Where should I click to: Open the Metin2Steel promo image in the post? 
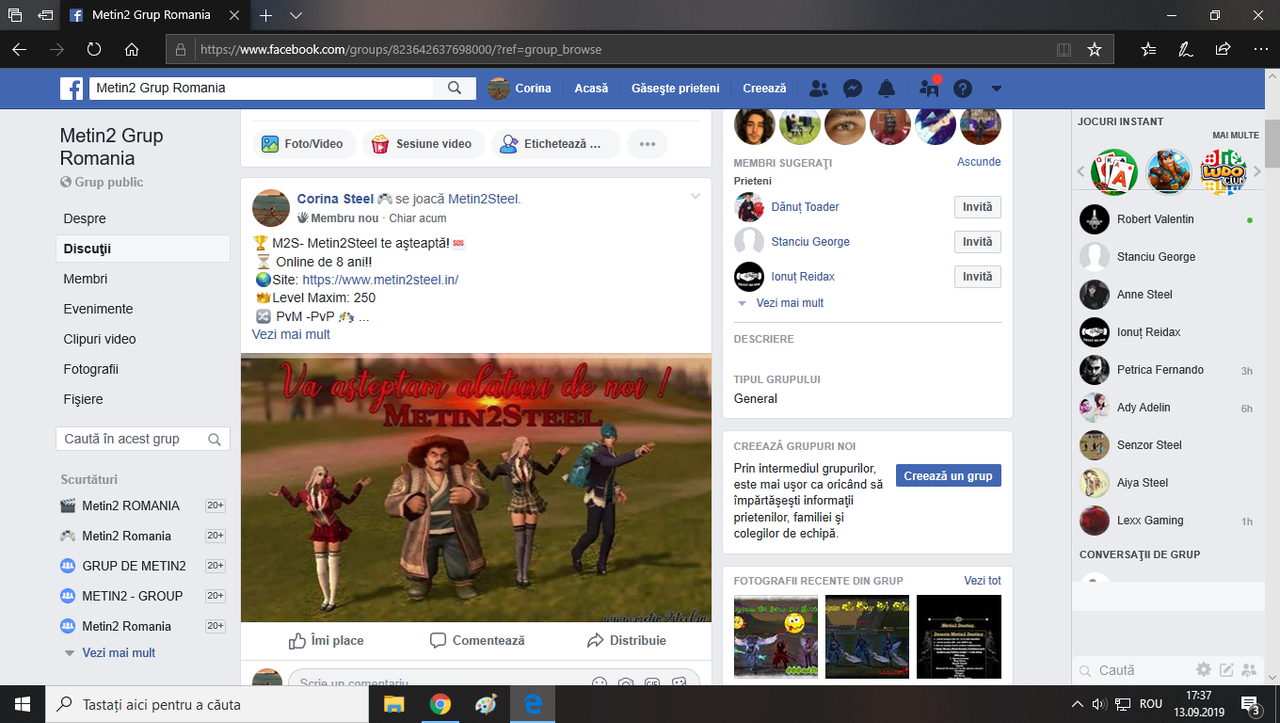(x=476, y=488)
